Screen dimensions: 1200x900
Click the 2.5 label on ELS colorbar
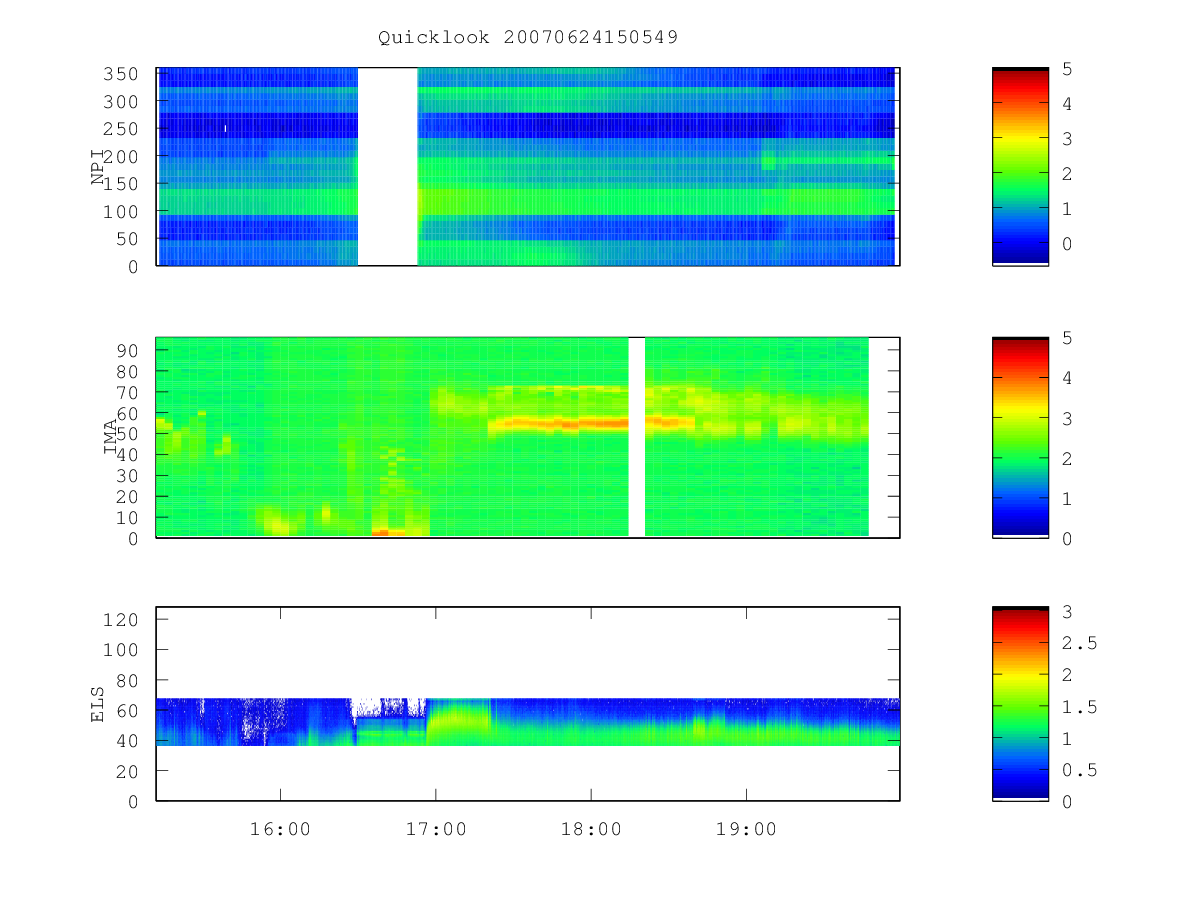click(x=1080, y=643)
